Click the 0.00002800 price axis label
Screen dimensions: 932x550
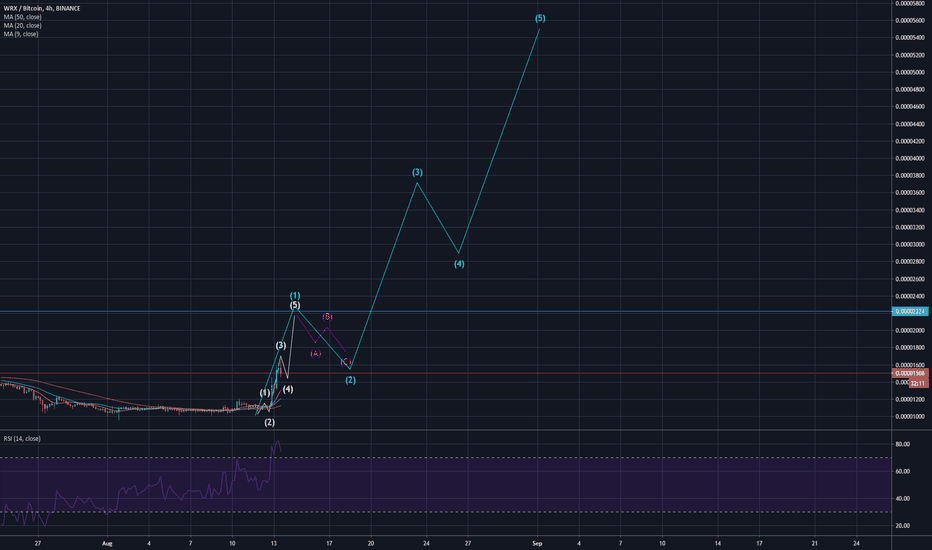[910, 262]
